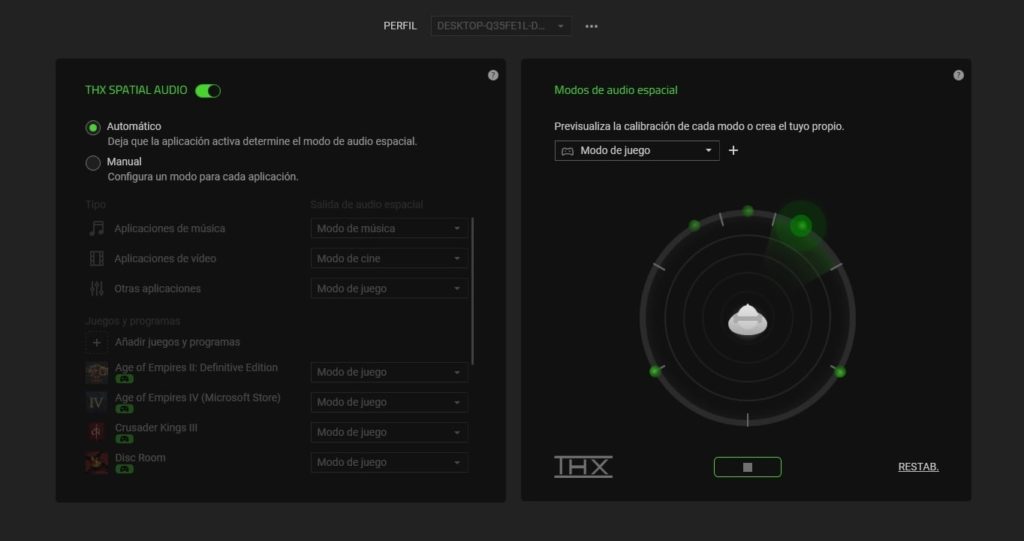Add a new spatial audio mode with plus

tap(733, 150)
